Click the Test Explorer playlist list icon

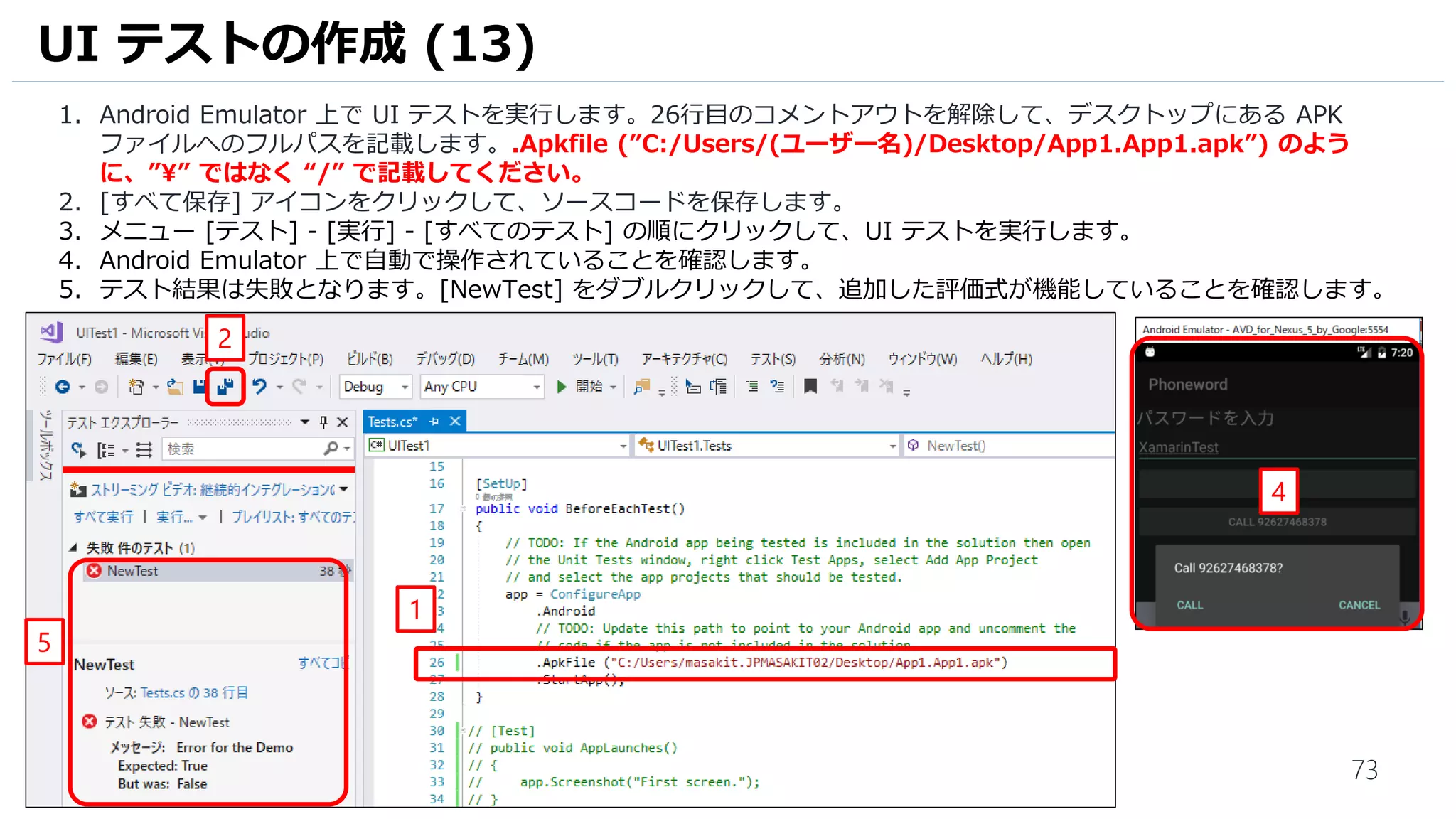144,449
